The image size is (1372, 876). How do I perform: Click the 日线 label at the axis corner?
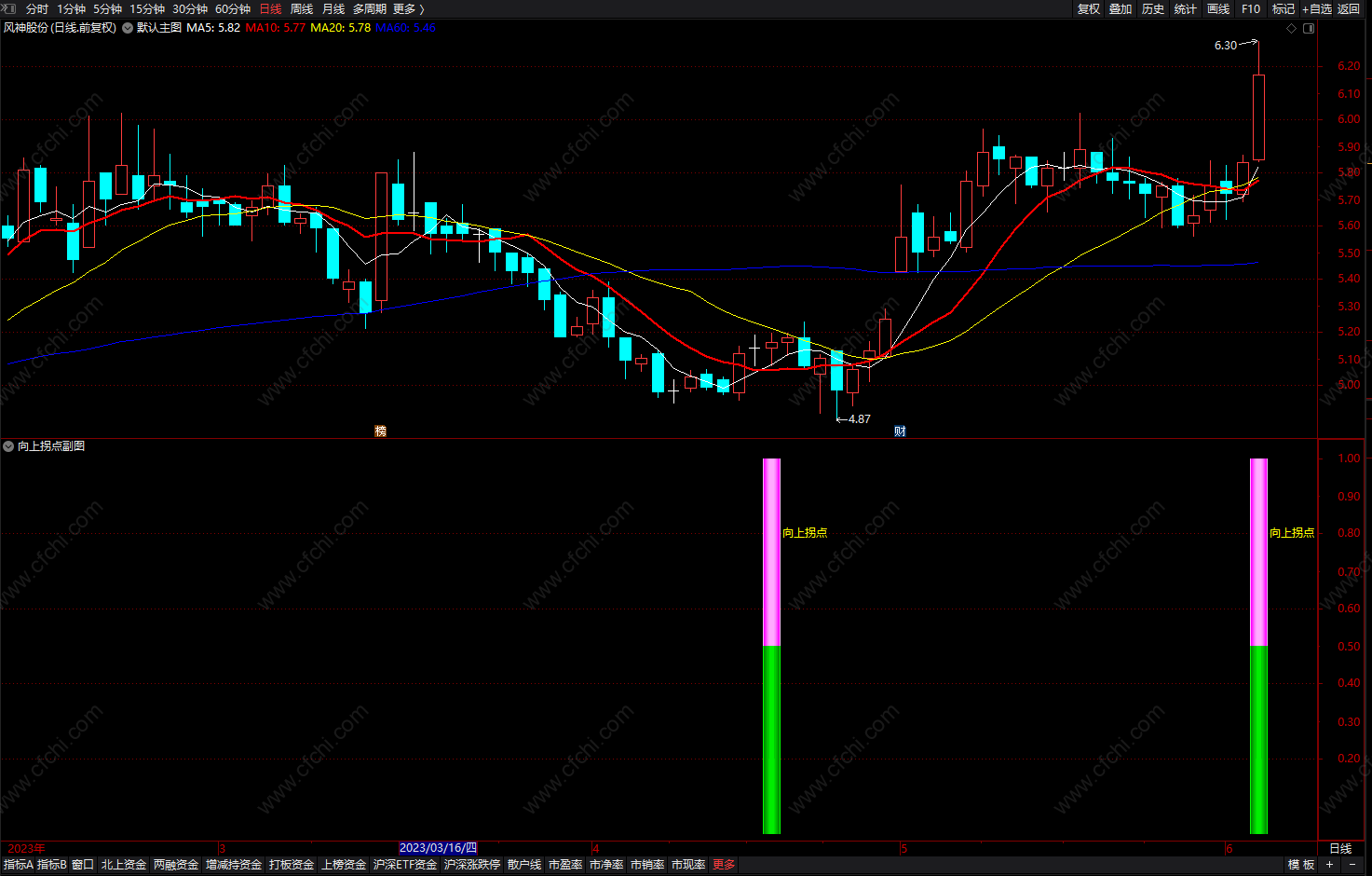(x=1340, y=848)
